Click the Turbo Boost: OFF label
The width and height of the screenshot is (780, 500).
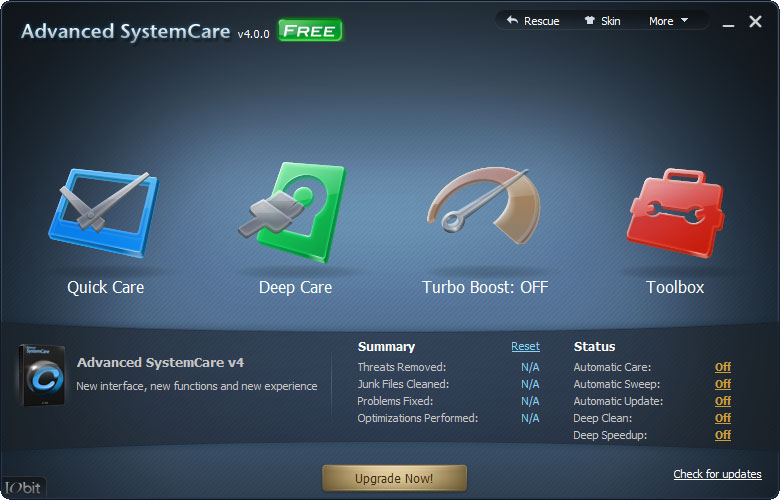tap(485, 288)
